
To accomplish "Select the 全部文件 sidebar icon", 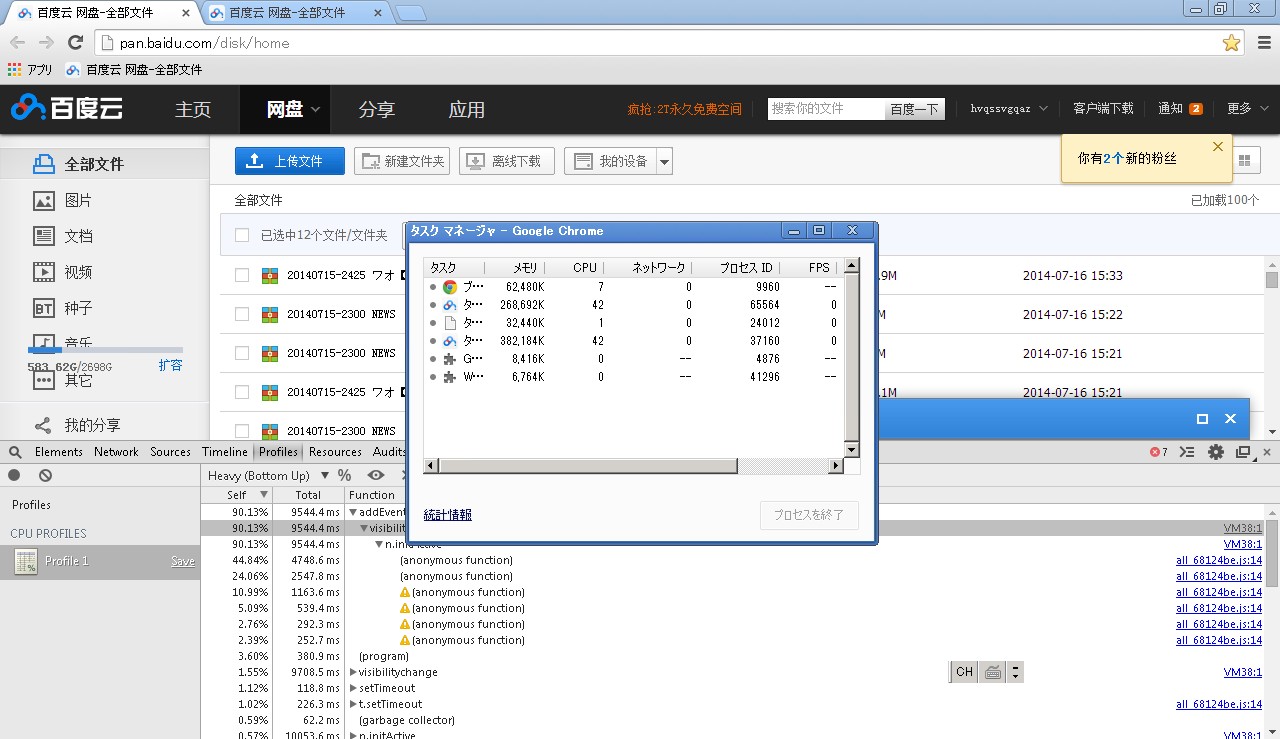I will tap(43, 164).
